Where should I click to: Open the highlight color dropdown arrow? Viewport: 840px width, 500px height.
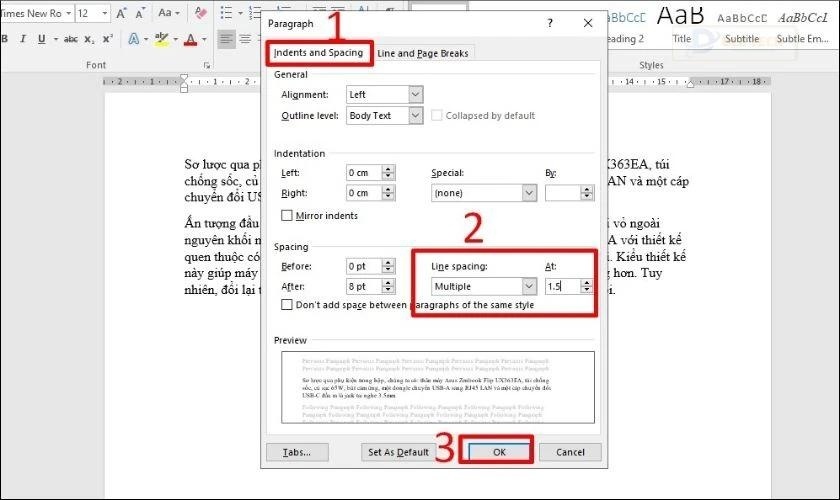[x=175, y=39]
